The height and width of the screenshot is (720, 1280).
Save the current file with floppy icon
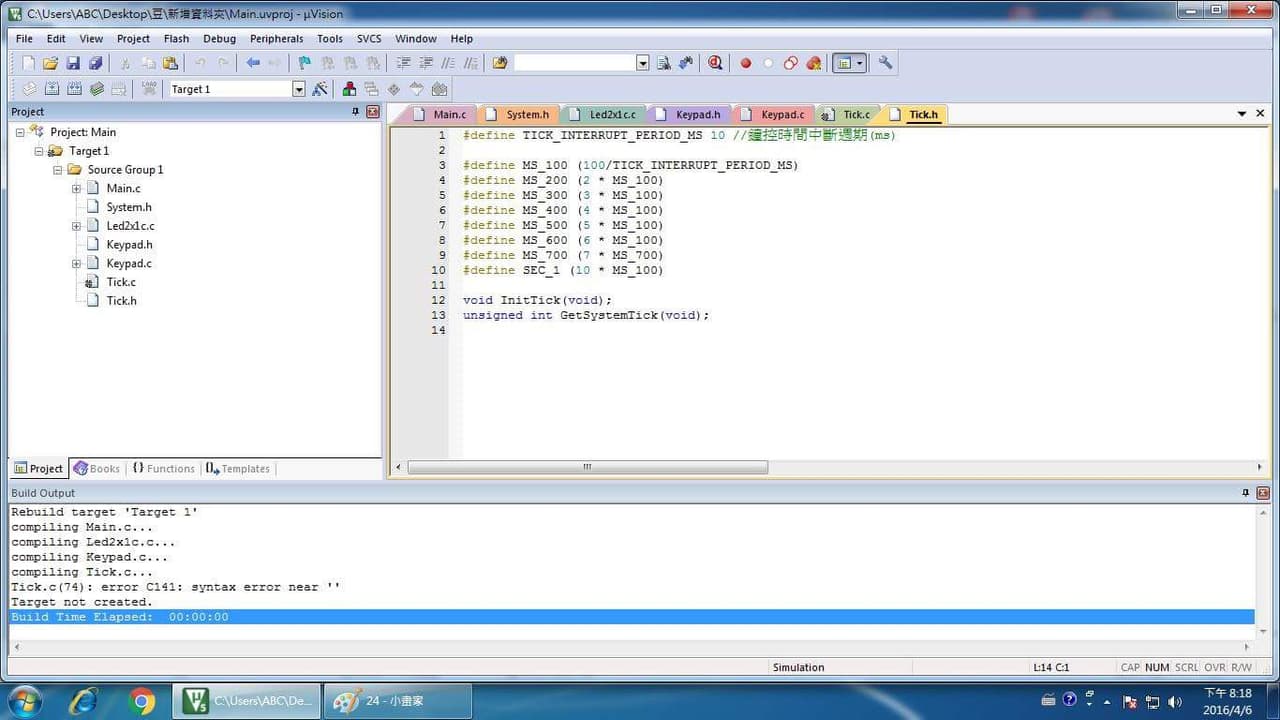[73, 63]
